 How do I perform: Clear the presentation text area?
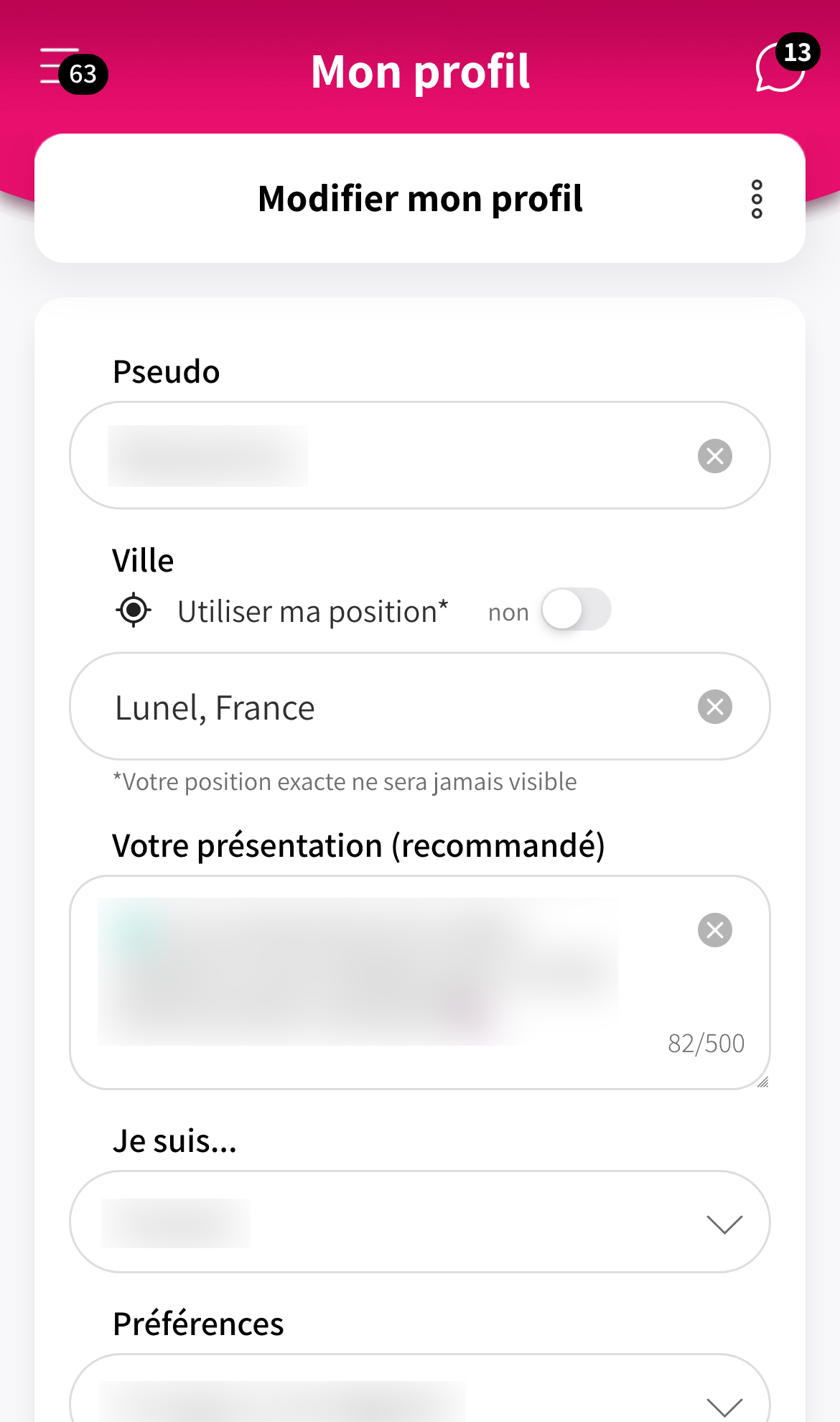pos(714,930)
